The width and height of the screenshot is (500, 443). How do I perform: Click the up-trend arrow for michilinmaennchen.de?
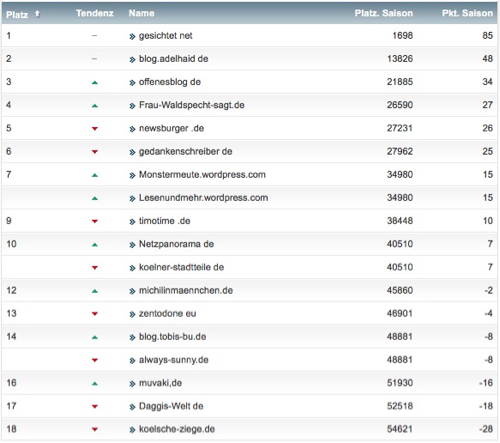95,291
